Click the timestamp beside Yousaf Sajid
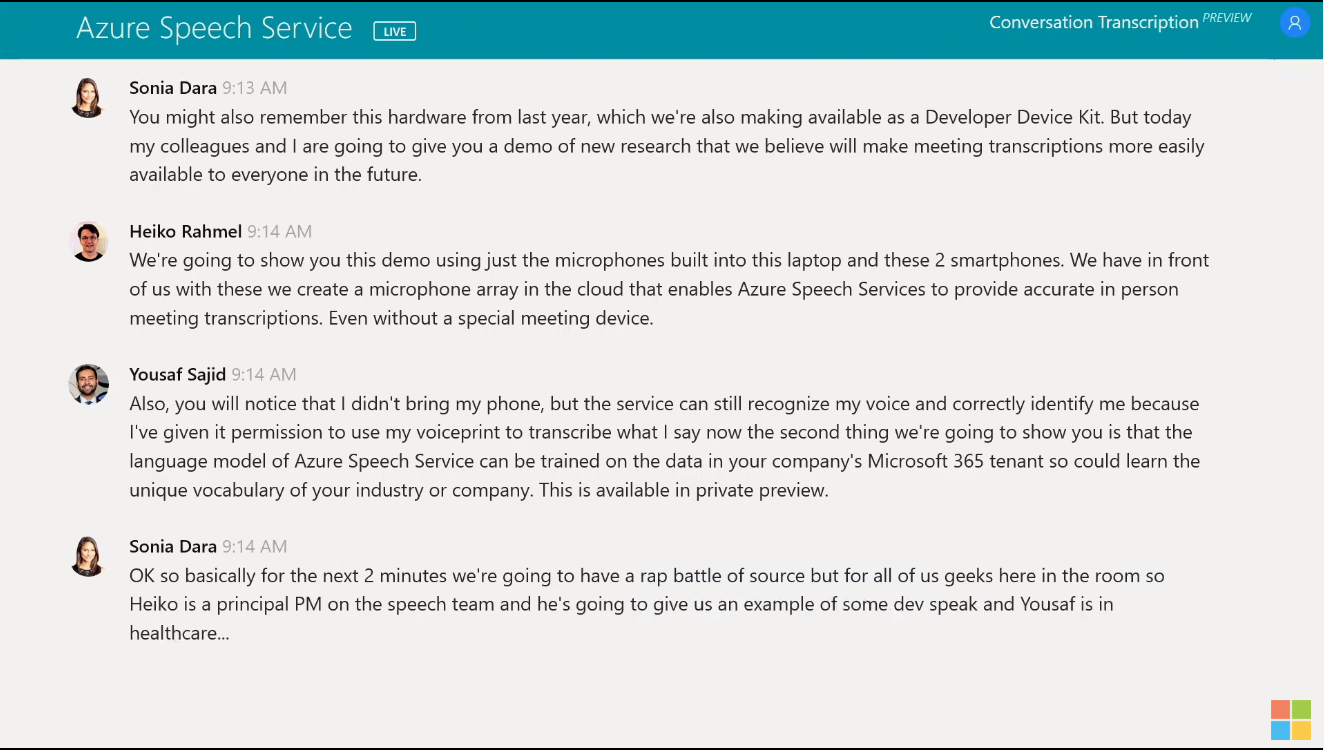This screenshot has height=750, width=1324. [x=263, y=374]
